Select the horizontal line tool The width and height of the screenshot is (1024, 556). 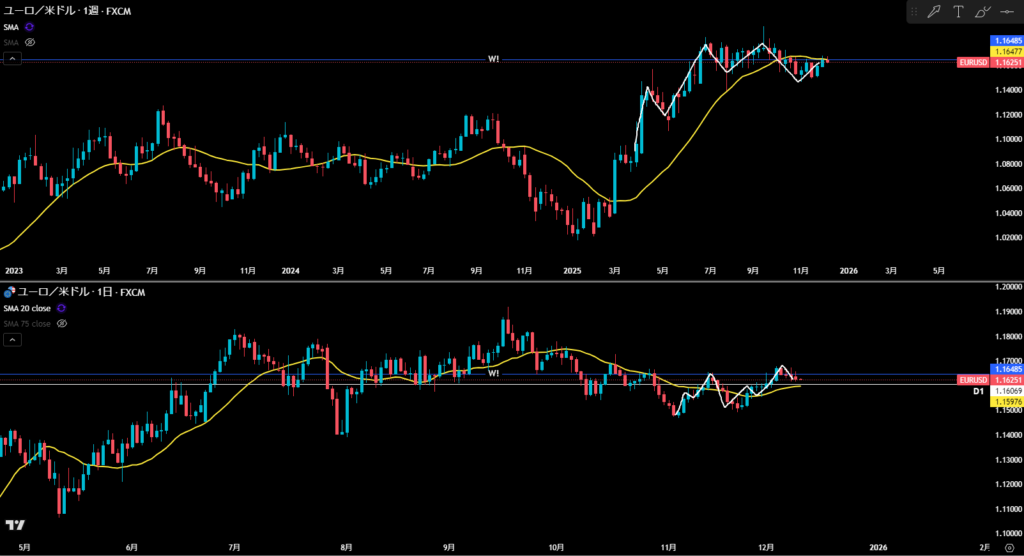click(1006, 12)
